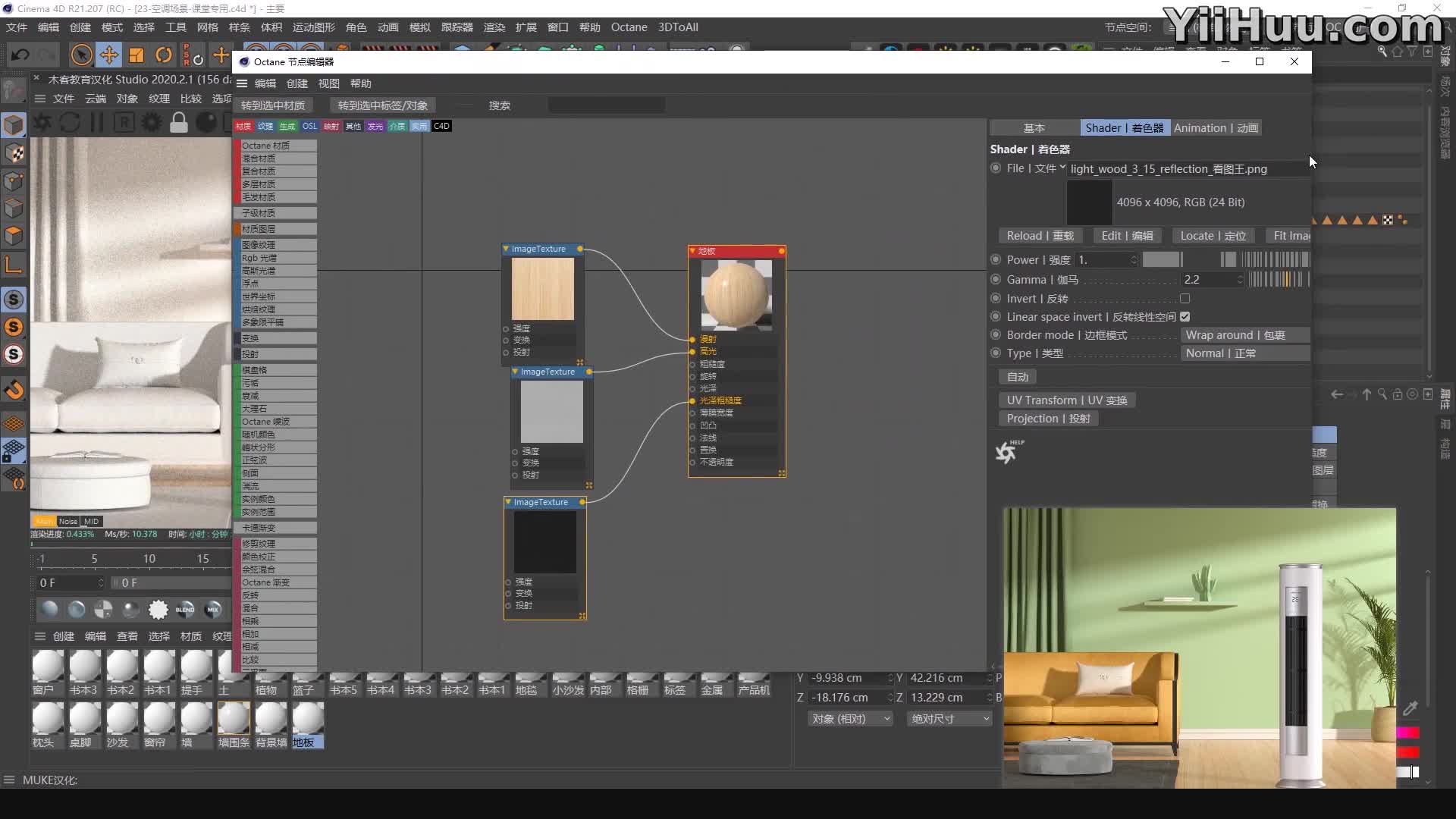Activate the Scale tool
The image size is (1456, 819).
point(136,55)
